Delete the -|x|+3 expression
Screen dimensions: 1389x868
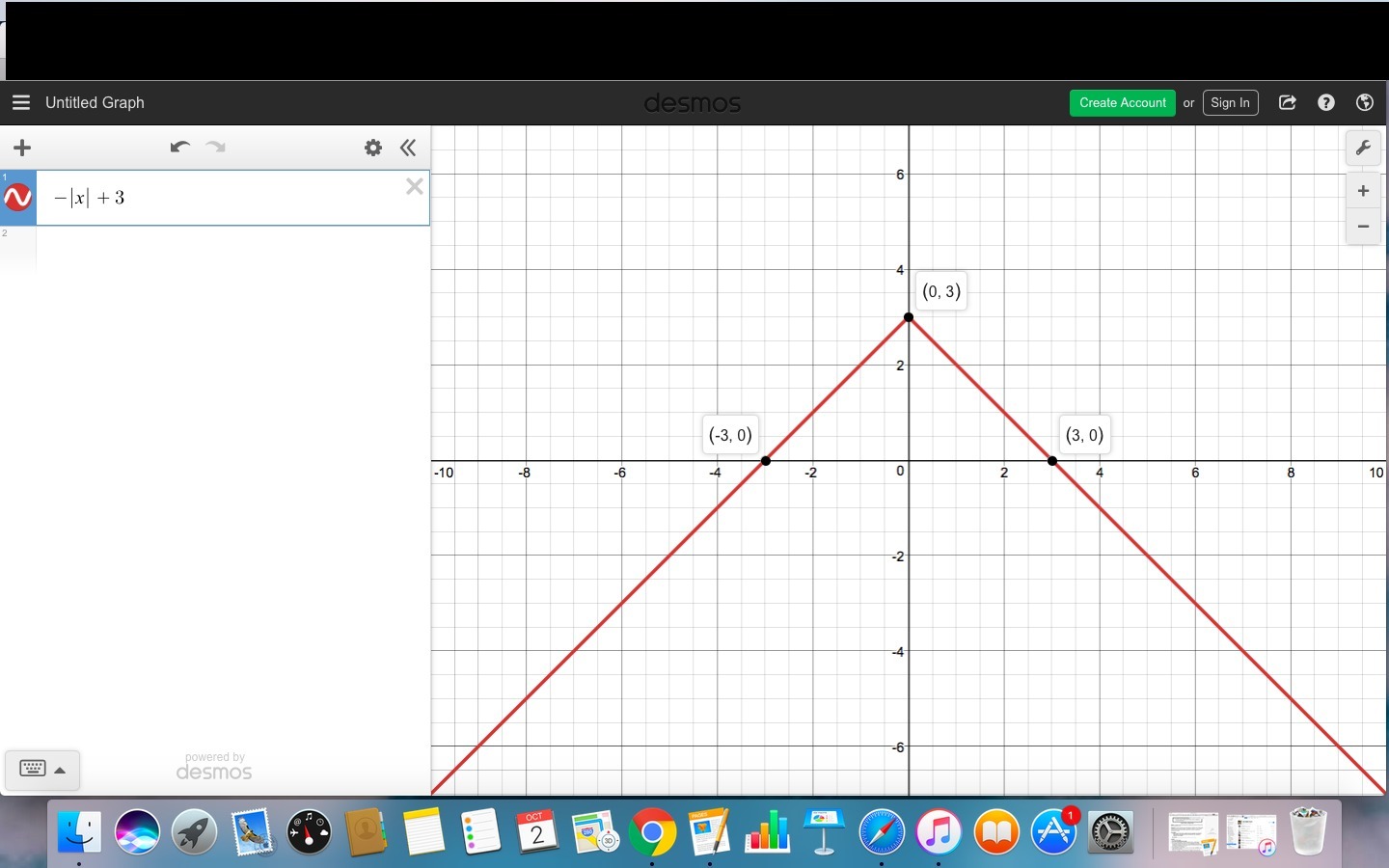tap(415, 186)
